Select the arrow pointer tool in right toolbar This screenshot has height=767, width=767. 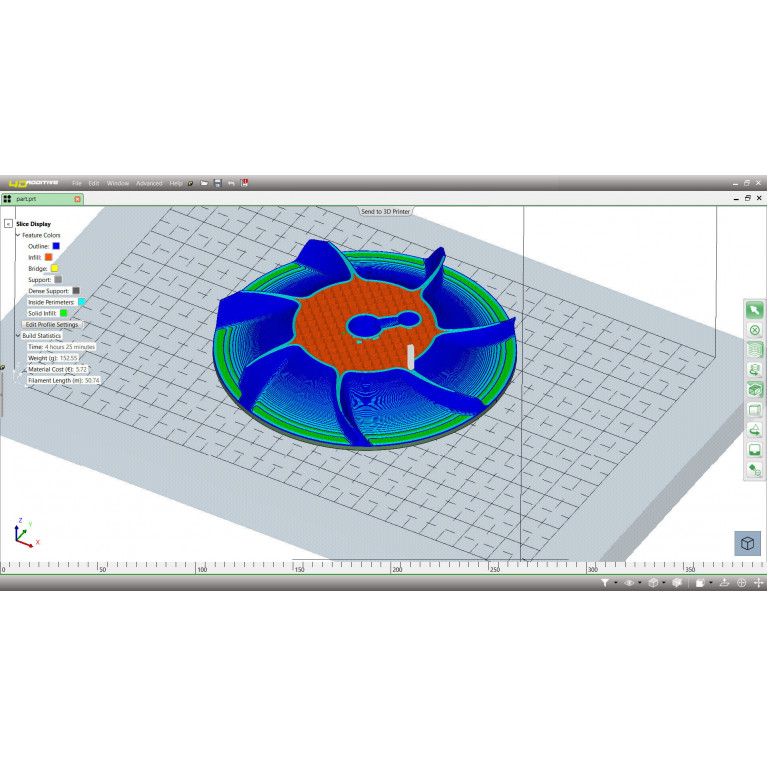pyautogui.click(x=754, y=310)
